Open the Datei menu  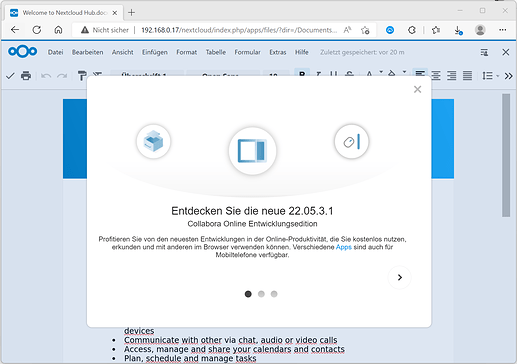tap(55, 52)
